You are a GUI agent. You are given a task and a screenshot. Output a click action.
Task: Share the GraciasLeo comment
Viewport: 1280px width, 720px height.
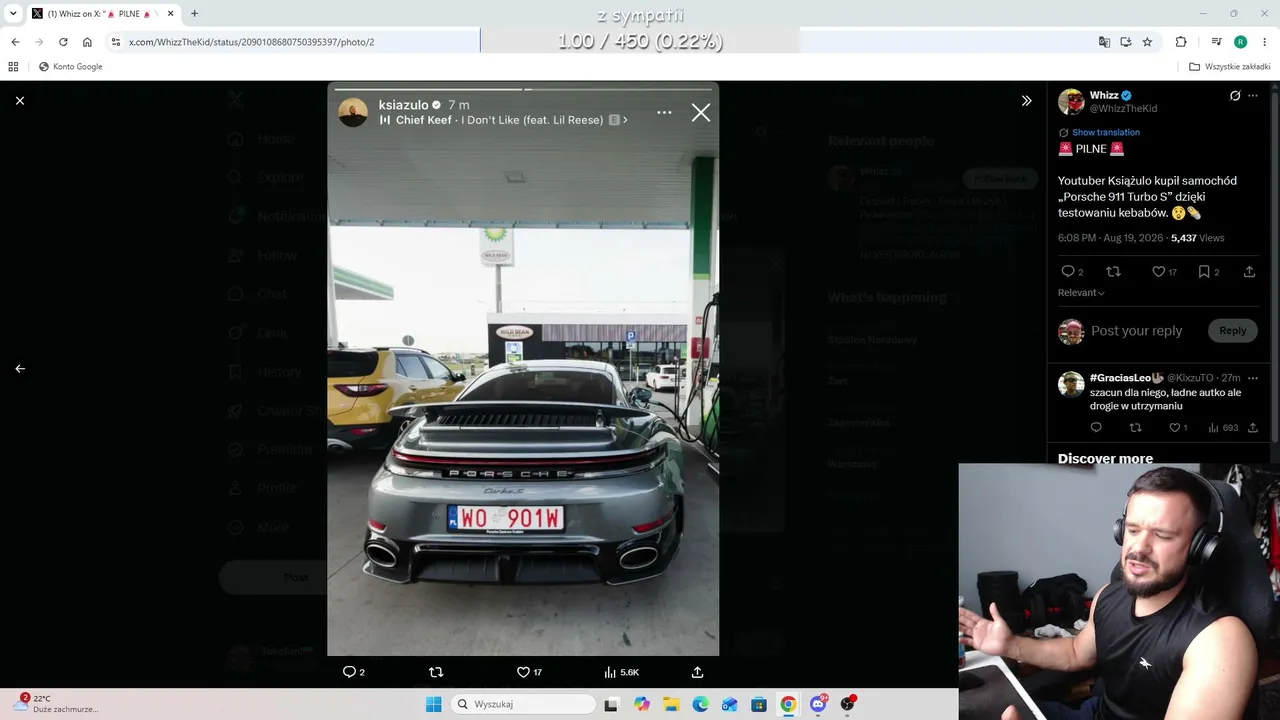click(x=1252, y=428)
